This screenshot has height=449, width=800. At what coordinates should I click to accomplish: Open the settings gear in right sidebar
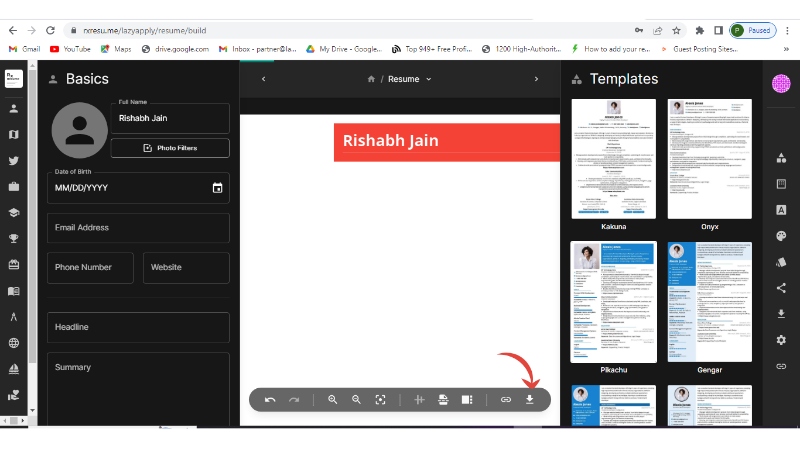pos(781,340)
